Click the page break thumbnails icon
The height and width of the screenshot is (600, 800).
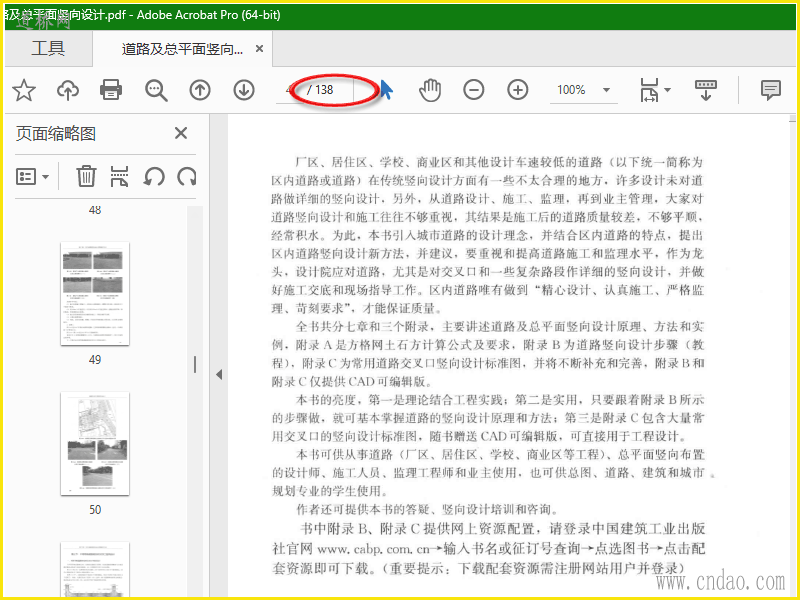[119, 177]
